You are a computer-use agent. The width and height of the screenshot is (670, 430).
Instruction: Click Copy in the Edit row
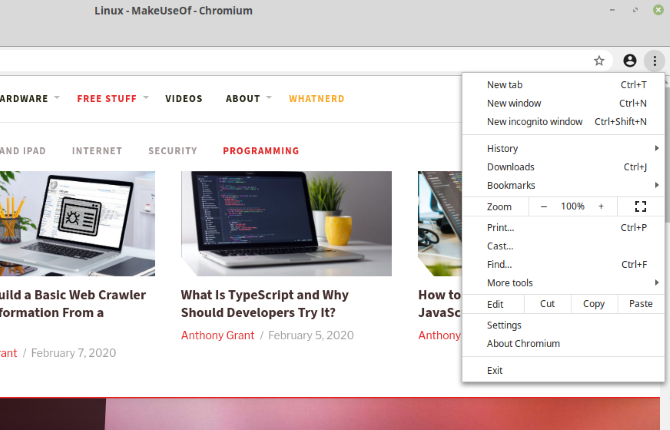[x=594, y=304]
